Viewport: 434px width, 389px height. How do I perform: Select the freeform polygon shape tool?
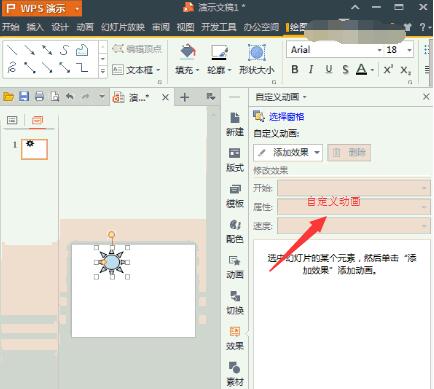(82, 50)
